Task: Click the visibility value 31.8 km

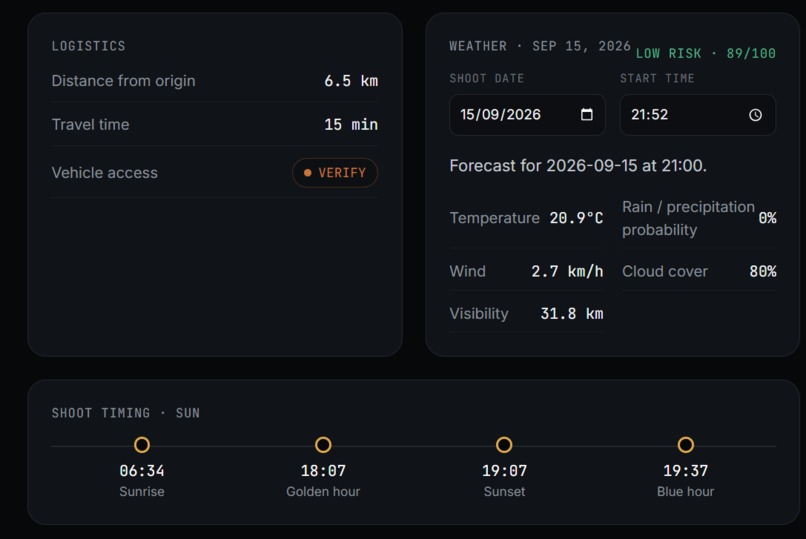Action: [x=572, y=313]
